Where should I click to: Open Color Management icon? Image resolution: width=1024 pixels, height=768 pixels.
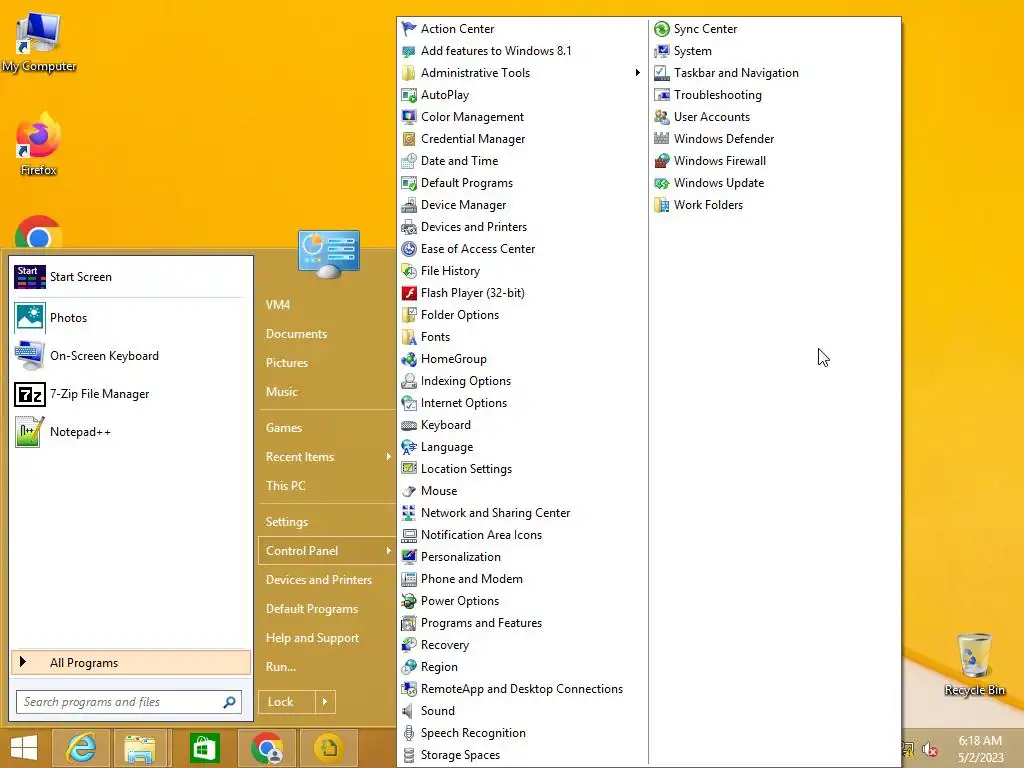[409, 117]
